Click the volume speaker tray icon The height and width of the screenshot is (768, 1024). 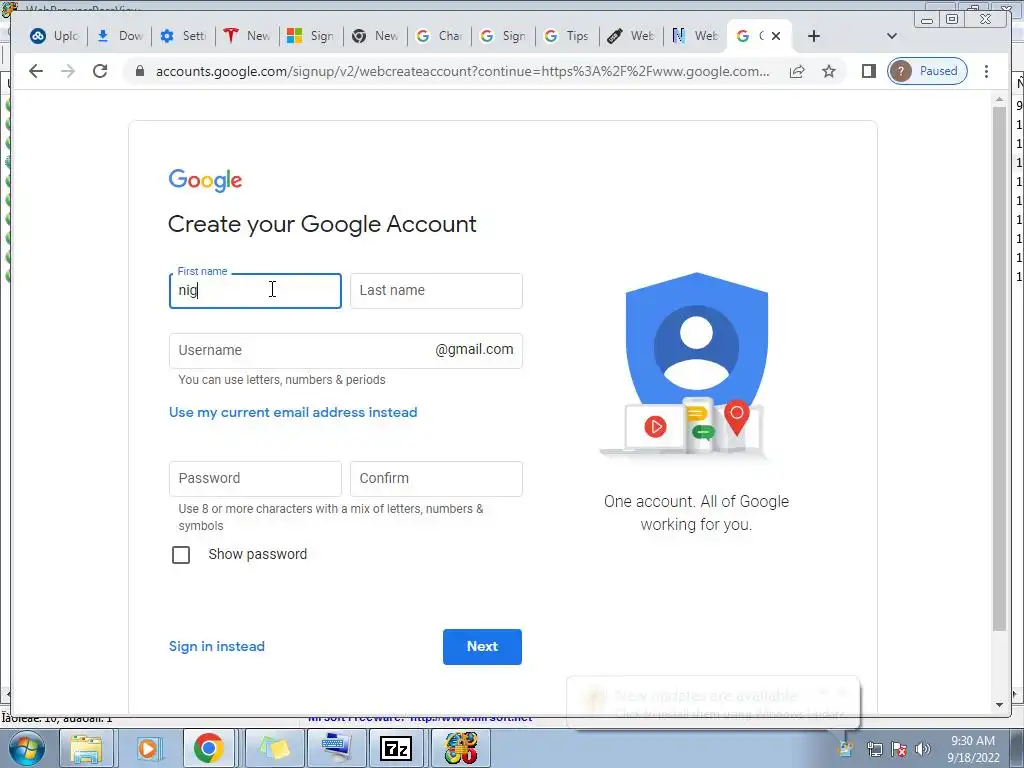[x=923, y=749]
